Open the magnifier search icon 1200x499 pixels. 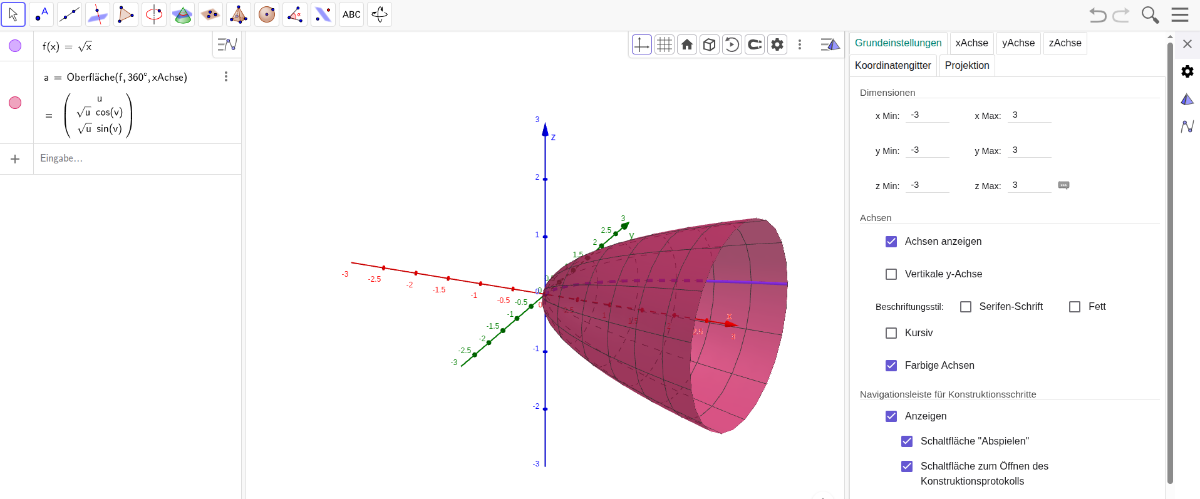1150,14
